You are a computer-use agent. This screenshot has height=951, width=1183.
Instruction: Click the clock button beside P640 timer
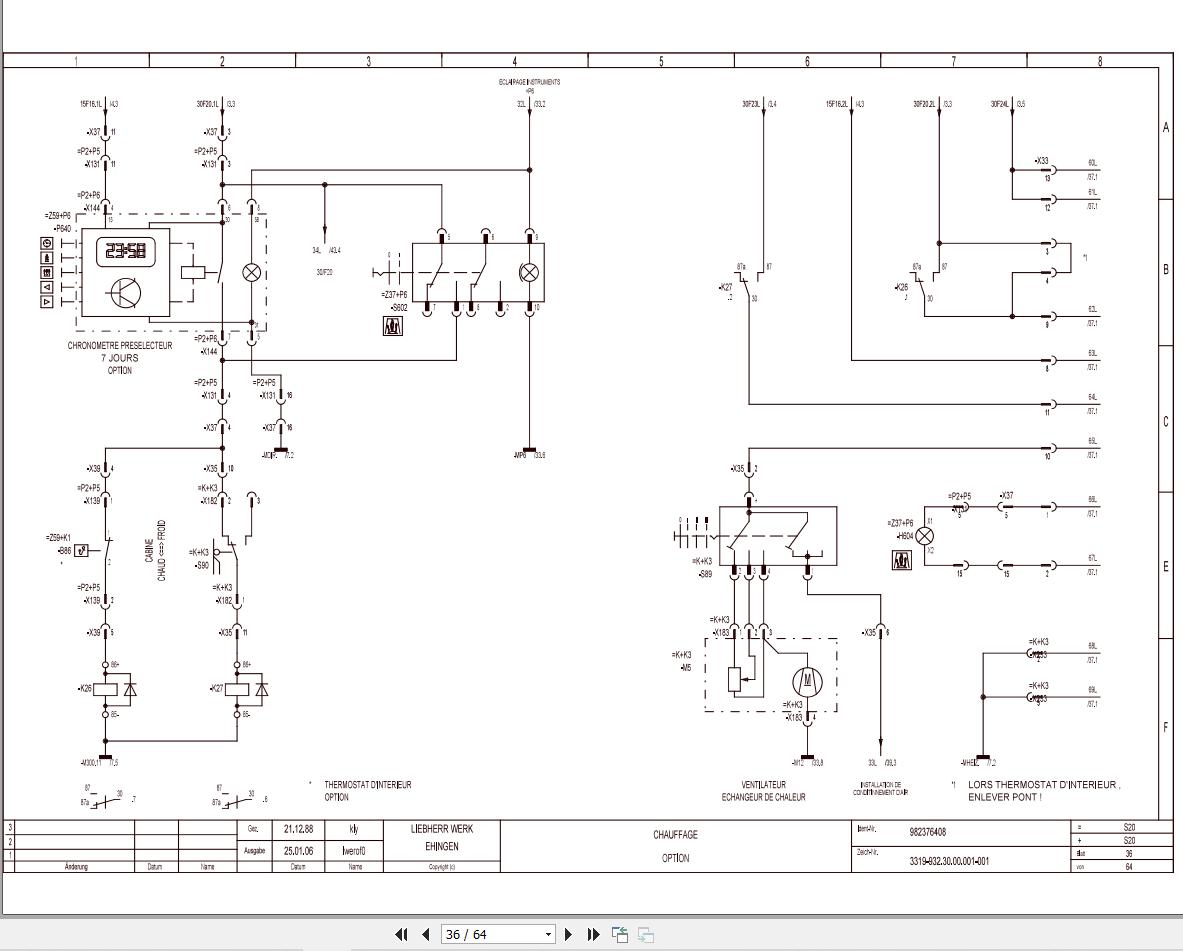[47, 244]
